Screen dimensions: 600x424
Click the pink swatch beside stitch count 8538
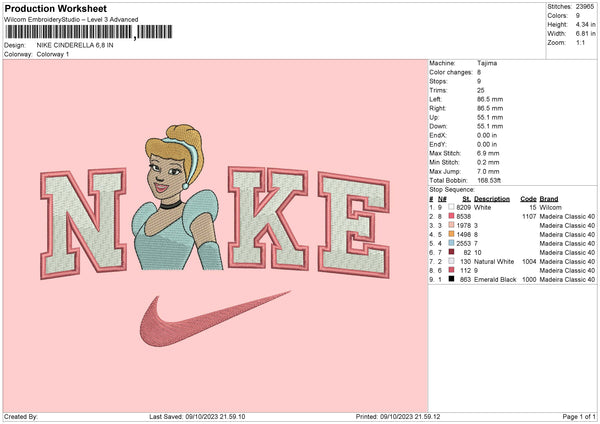[452, 216]
